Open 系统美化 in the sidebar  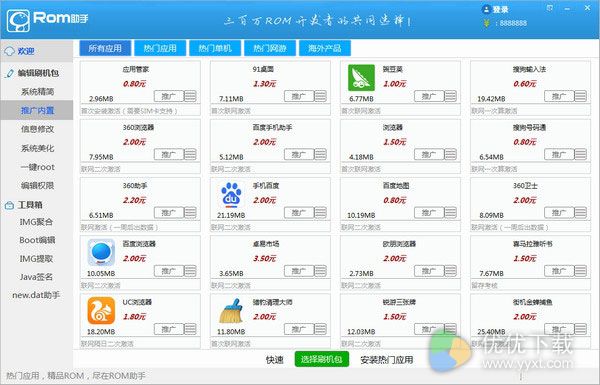point(37,148)
